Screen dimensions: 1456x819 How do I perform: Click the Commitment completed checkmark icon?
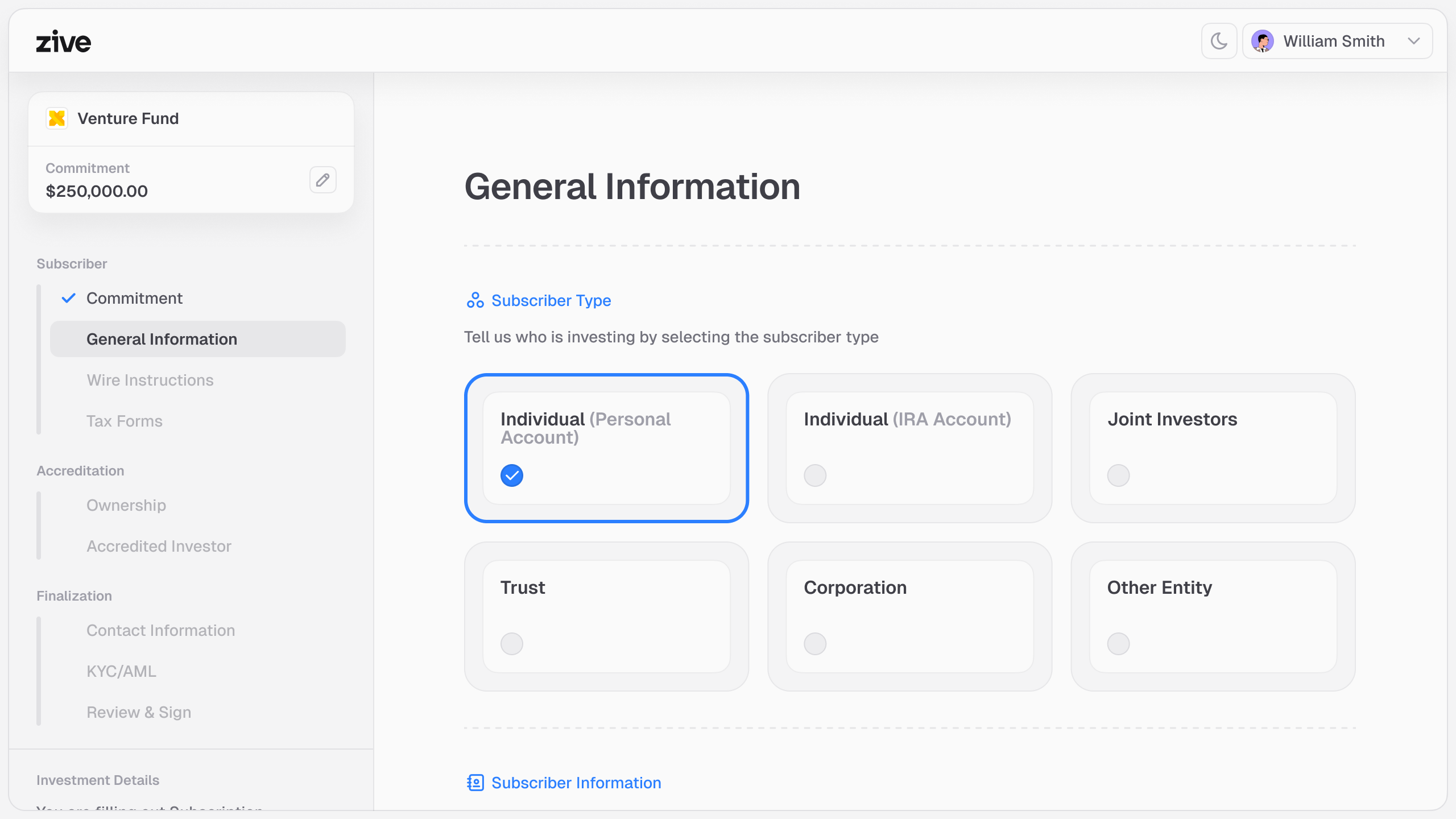pyautogui.click(x=68, y=298)
